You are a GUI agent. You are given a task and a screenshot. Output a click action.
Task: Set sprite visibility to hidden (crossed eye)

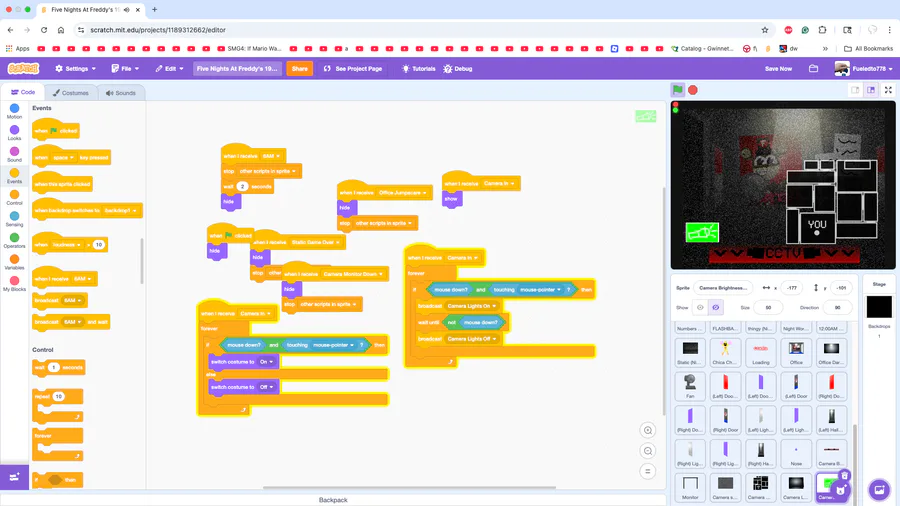tap(715, 308)
